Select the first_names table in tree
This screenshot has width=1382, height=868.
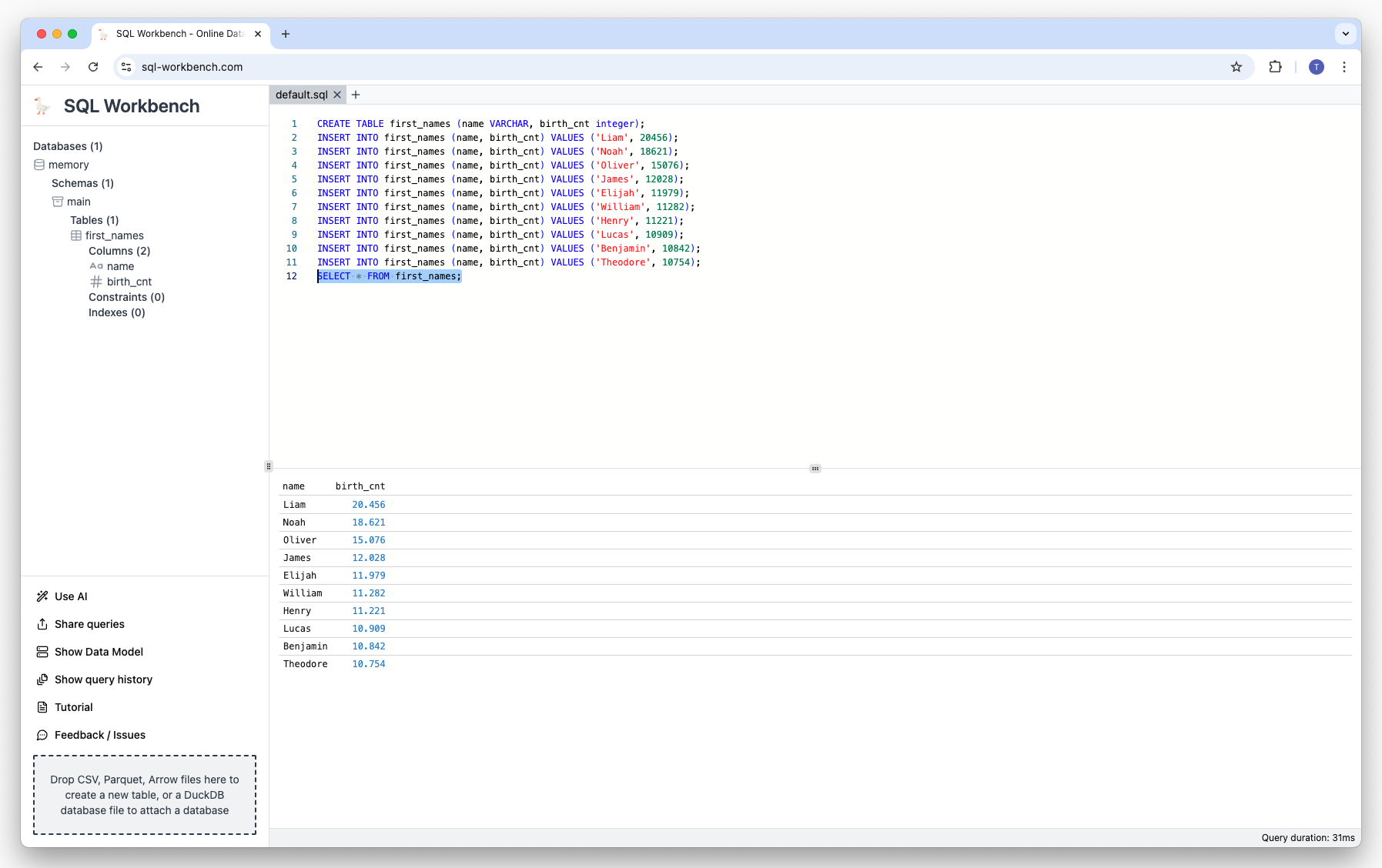coord(114,235)
